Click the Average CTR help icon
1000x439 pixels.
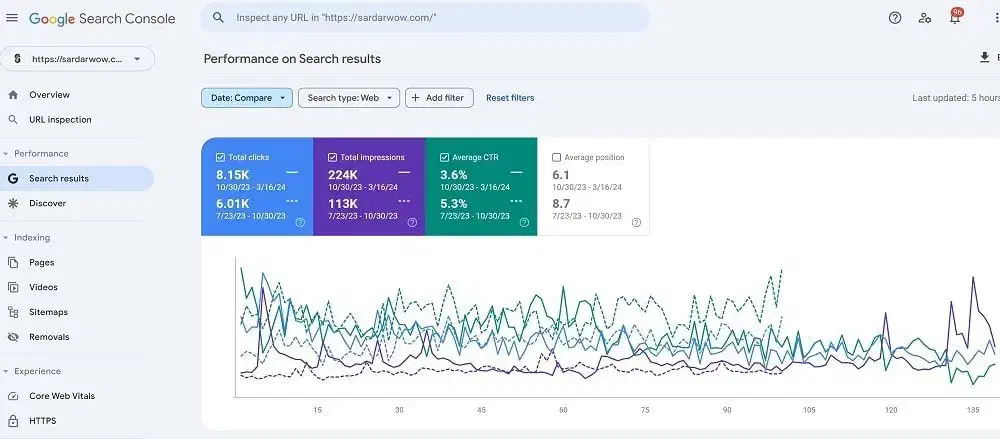pyautogui.click(x=524, y=223)
